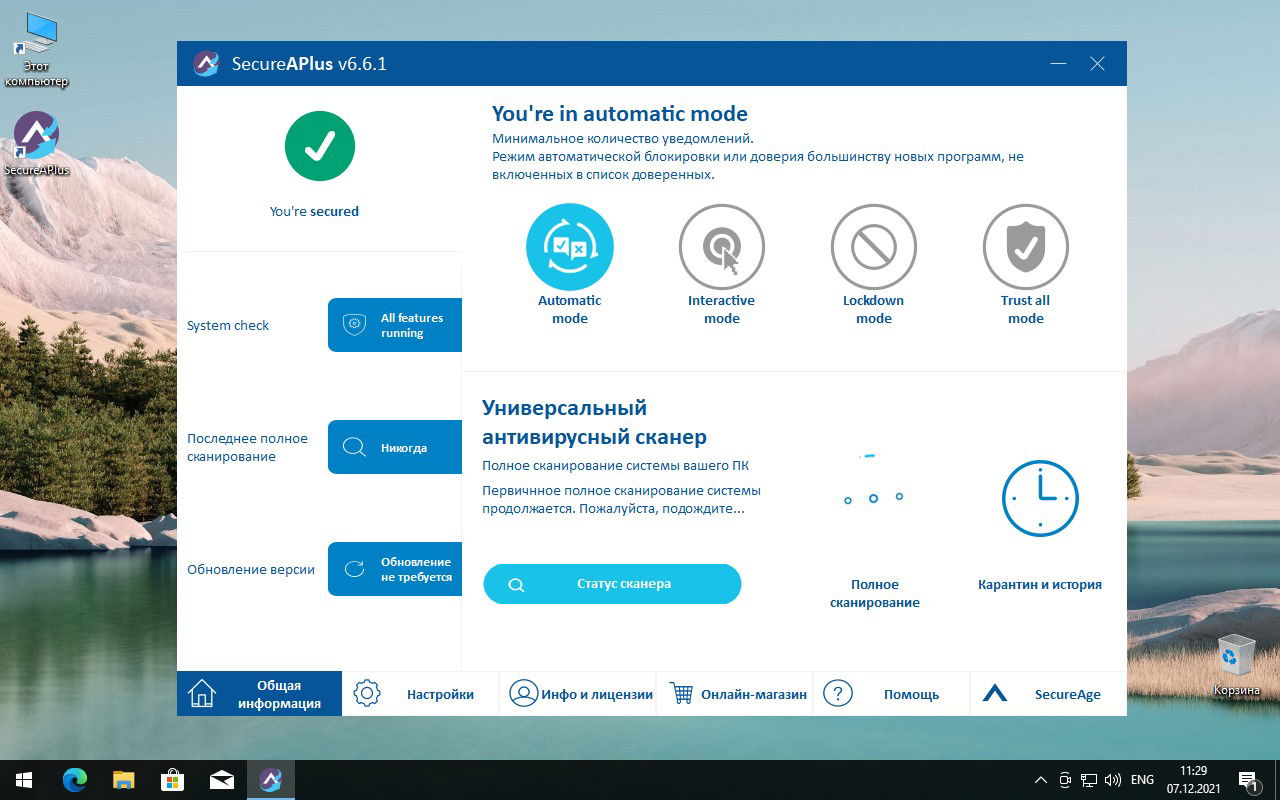Launch Microsoft Edge from taskbar

(75, 780)
